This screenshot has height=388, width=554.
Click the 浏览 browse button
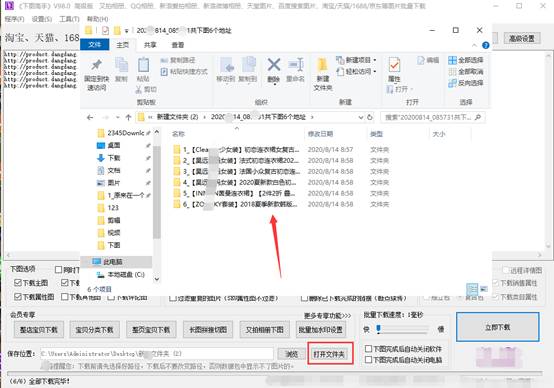click(x=291, y=354)
